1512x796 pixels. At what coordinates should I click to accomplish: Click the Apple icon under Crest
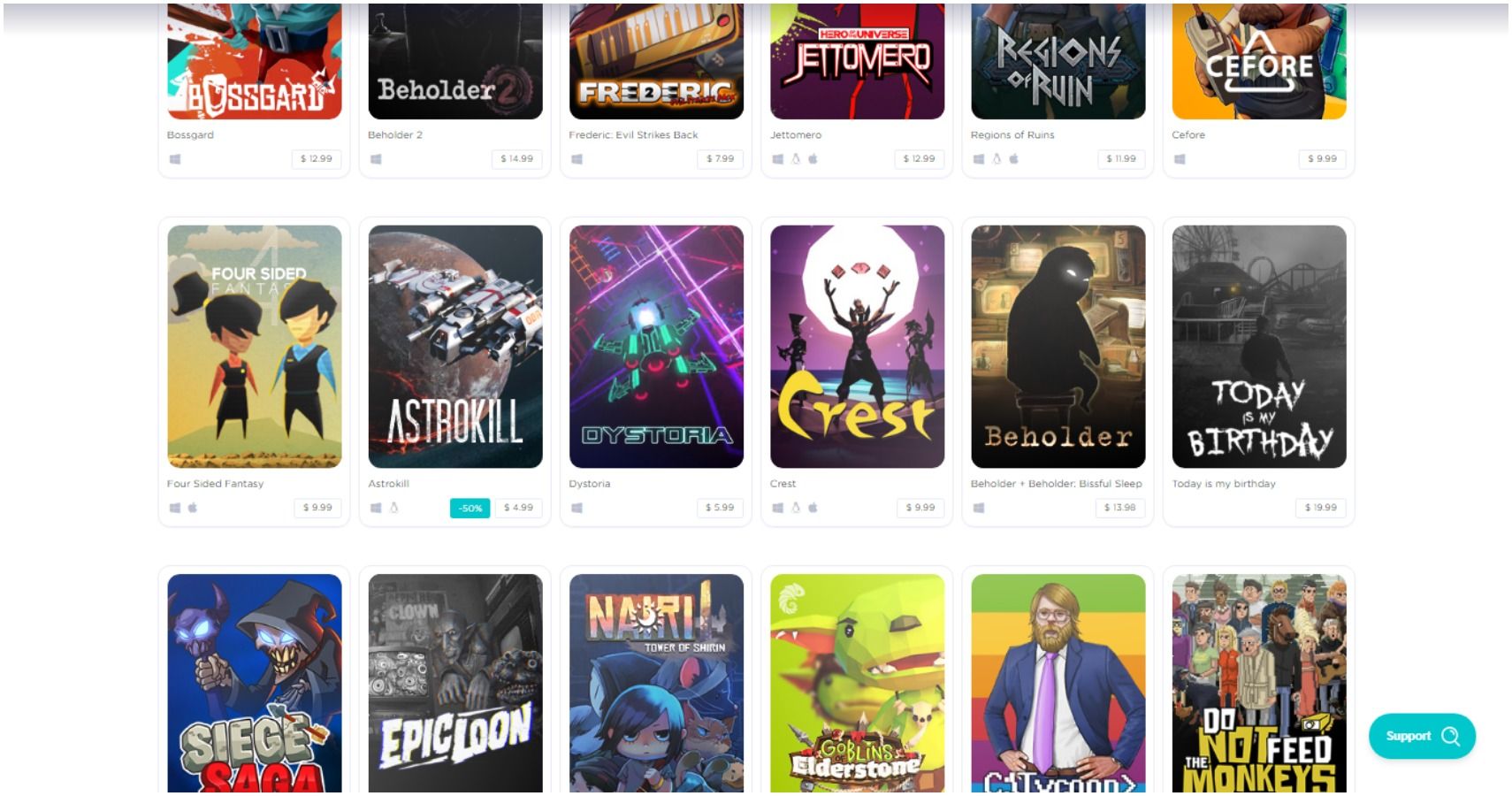[813, 508]
